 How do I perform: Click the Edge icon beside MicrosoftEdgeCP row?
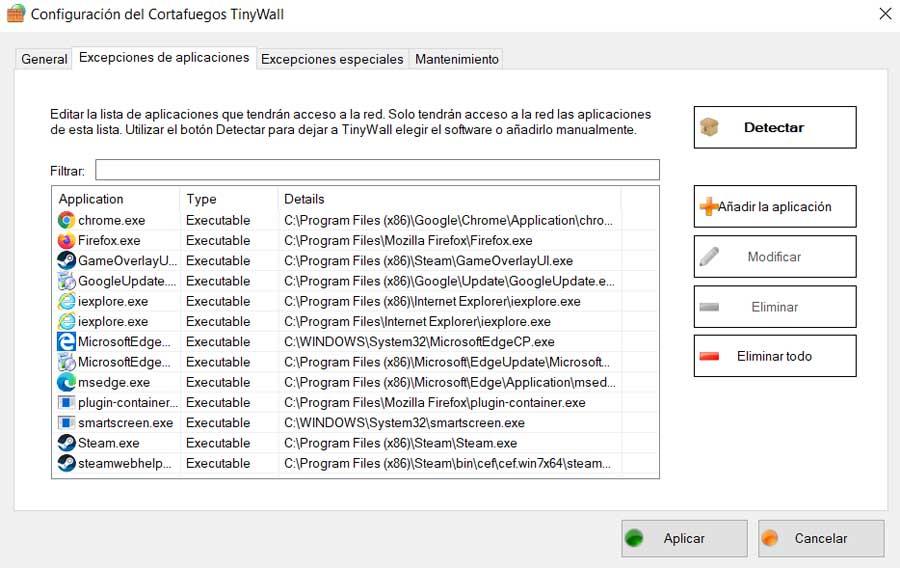[x=67, y=342]
